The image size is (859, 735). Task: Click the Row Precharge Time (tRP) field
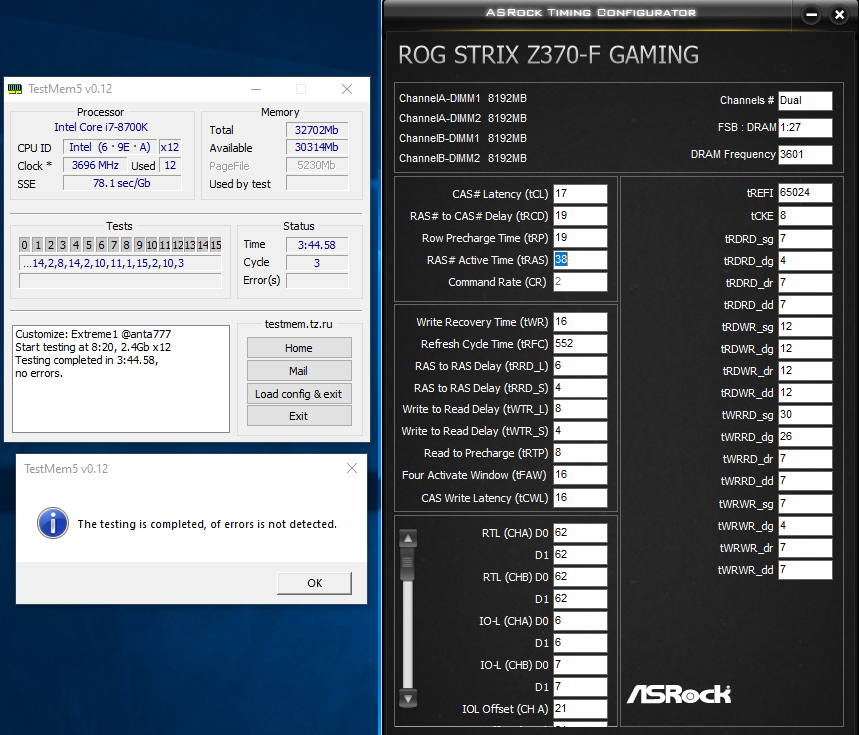tap(580, 238)
